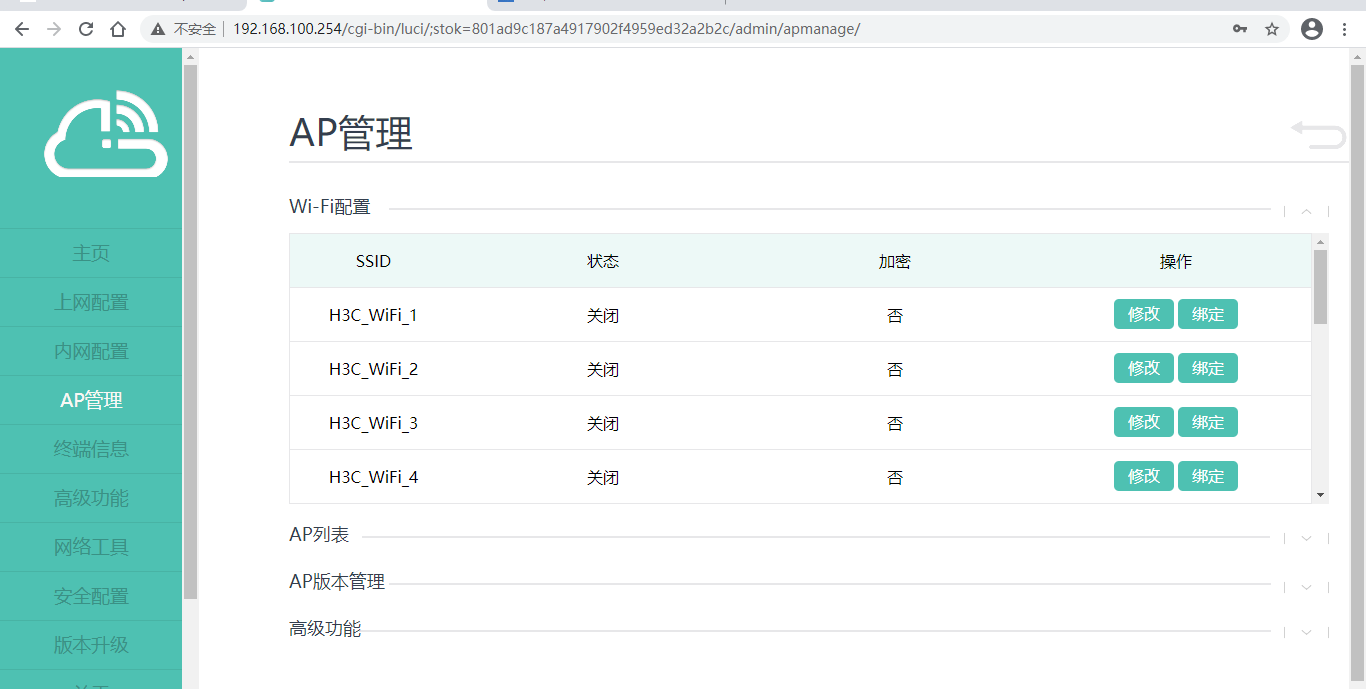
Task: Click 绑定 for H3C_WiFi_4
Action: pos(1208,476)
